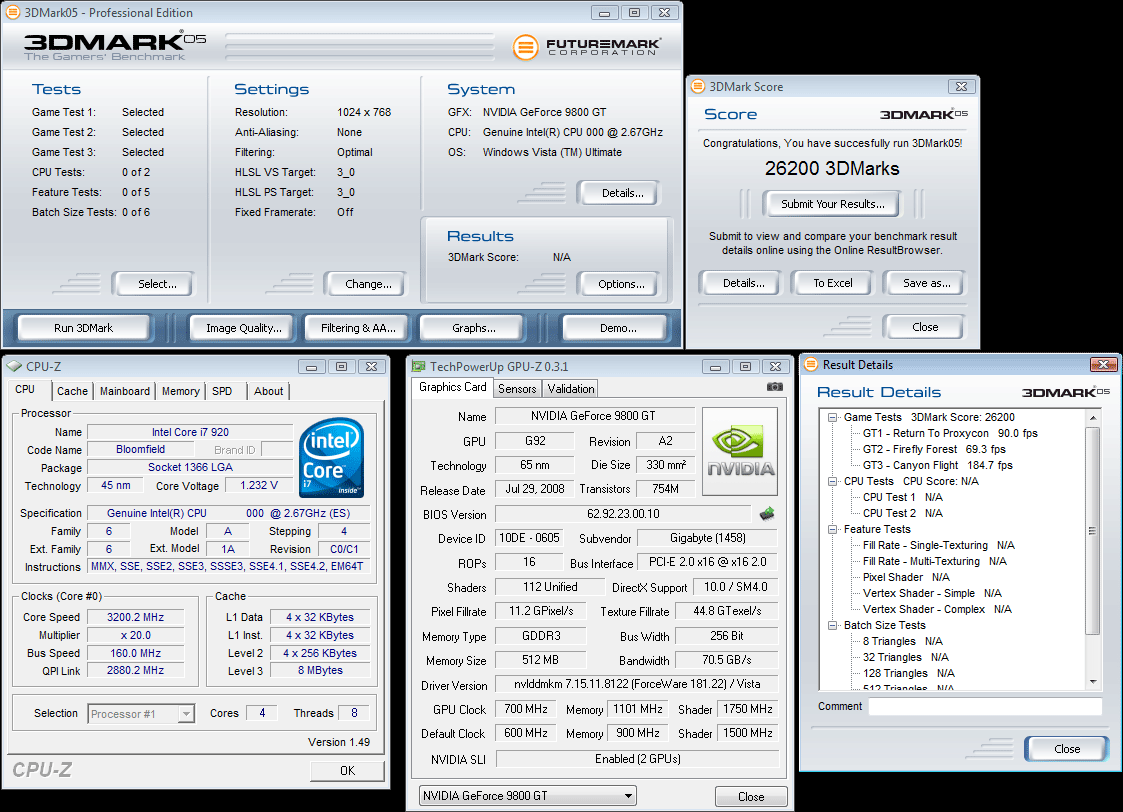Open the SPD tab in CPU-Z

point(222,391)
